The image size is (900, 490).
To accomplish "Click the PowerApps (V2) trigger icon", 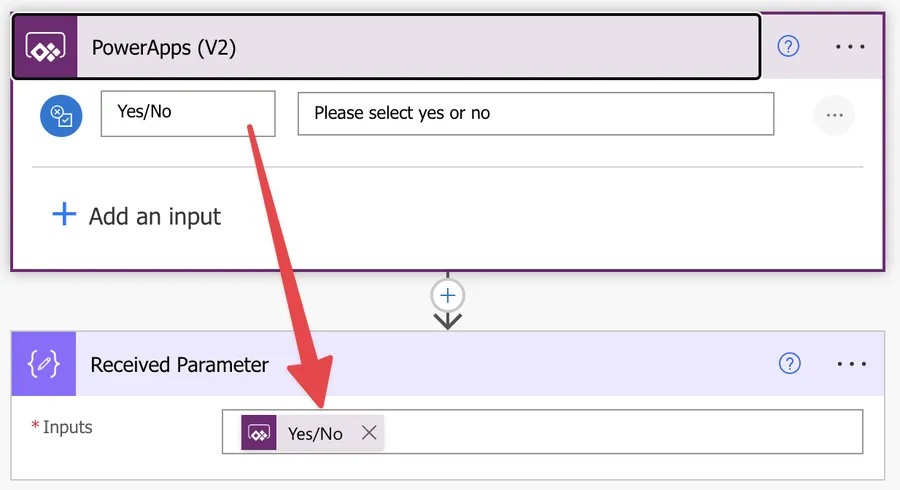I will click(45, 47).
